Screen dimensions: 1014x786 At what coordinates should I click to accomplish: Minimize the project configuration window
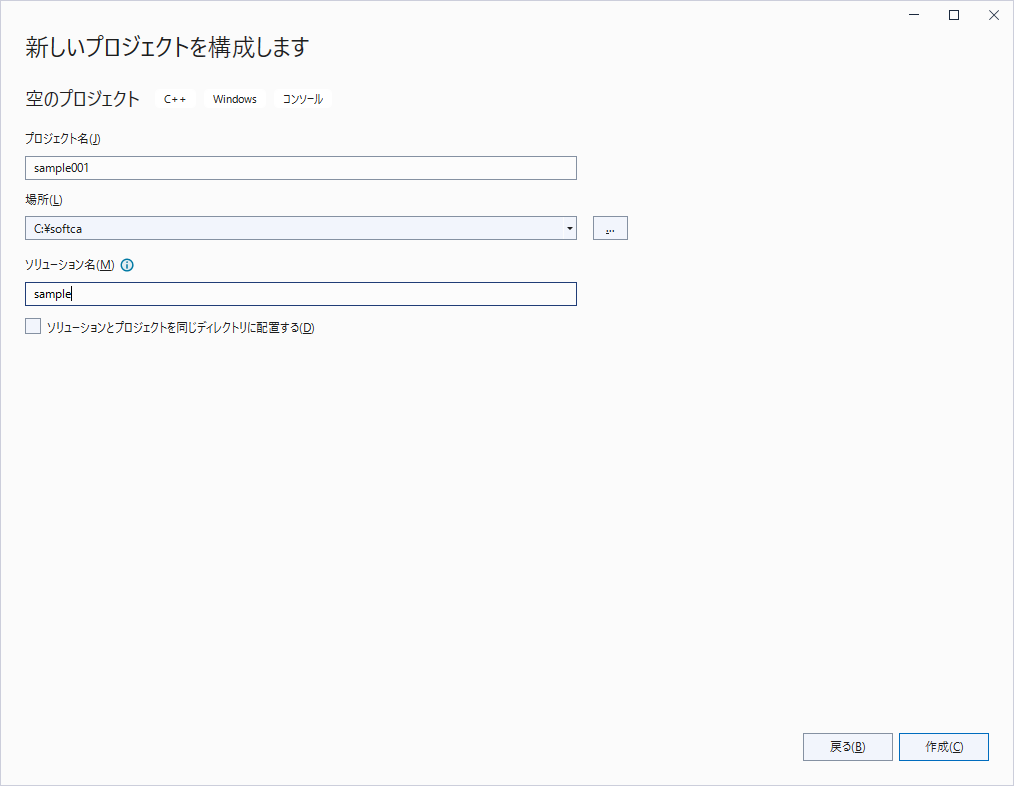(914, 15)
